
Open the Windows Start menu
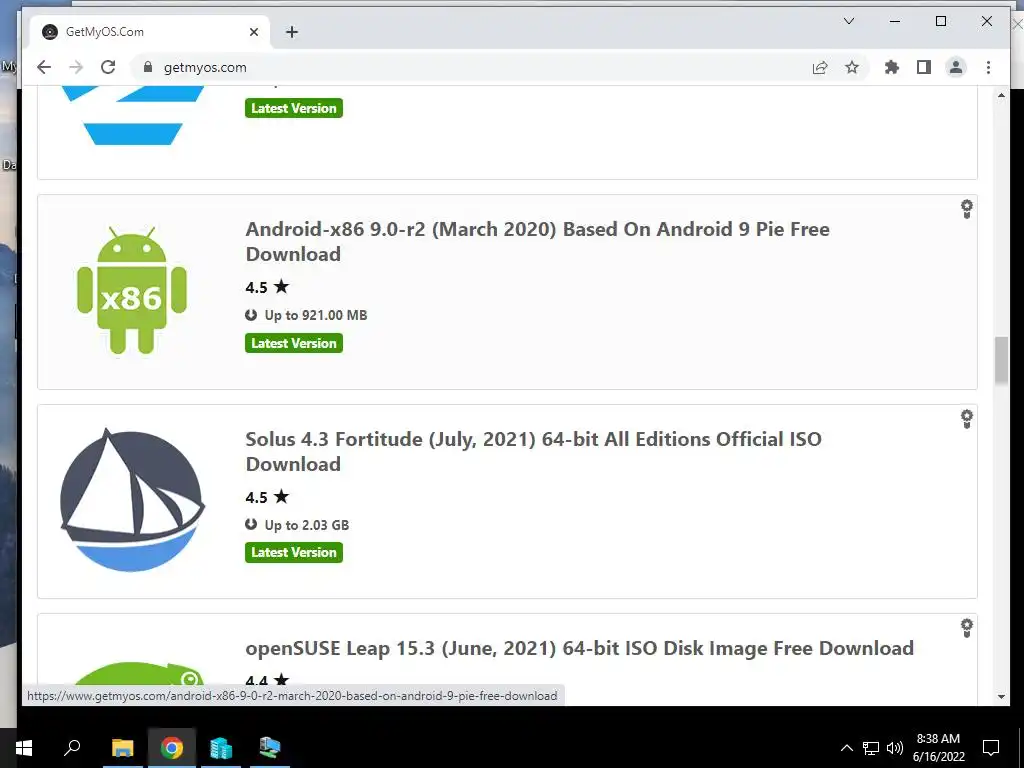click(24, 748)
